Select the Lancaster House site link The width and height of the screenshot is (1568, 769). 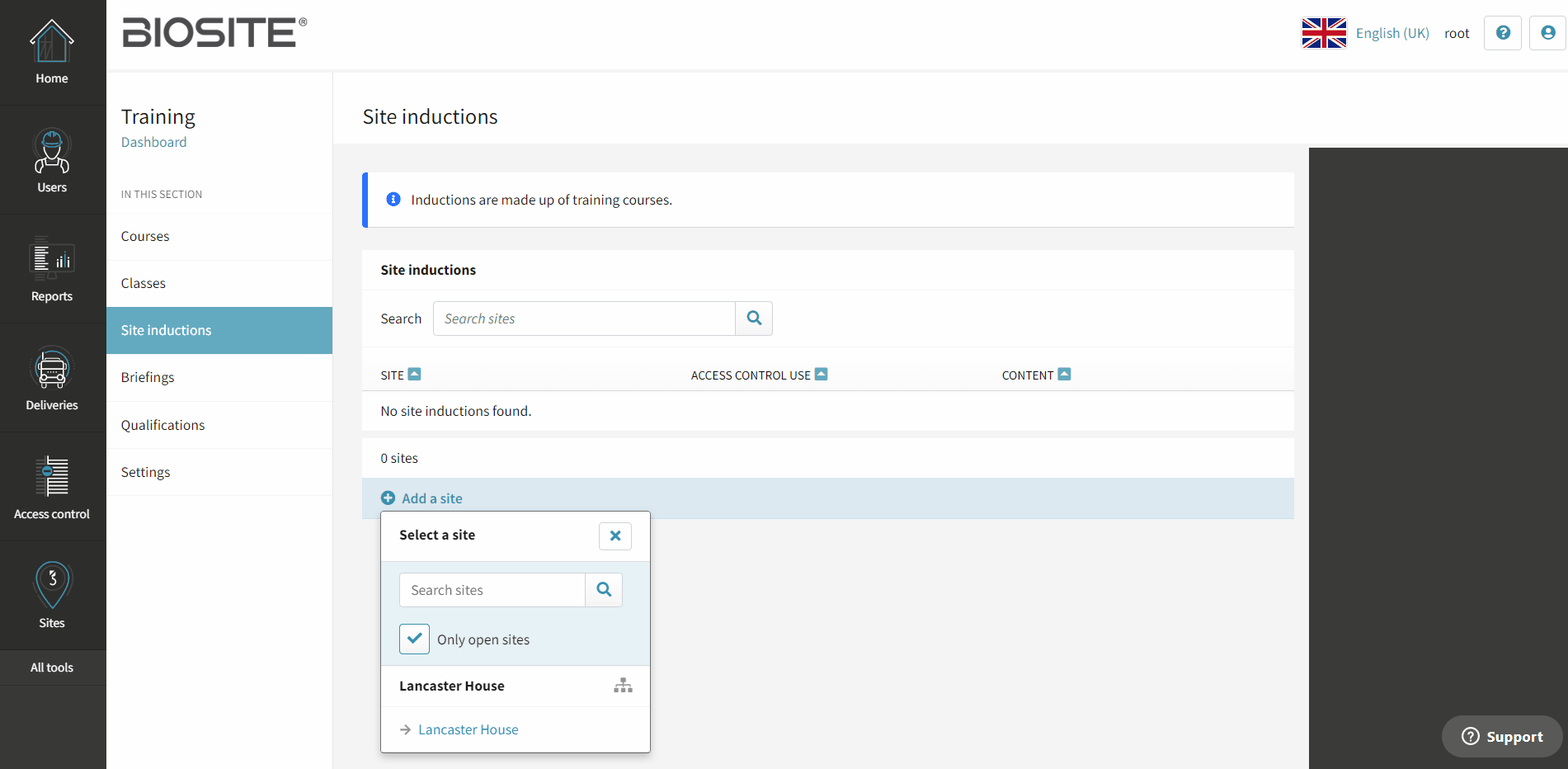tap(469, 729)
